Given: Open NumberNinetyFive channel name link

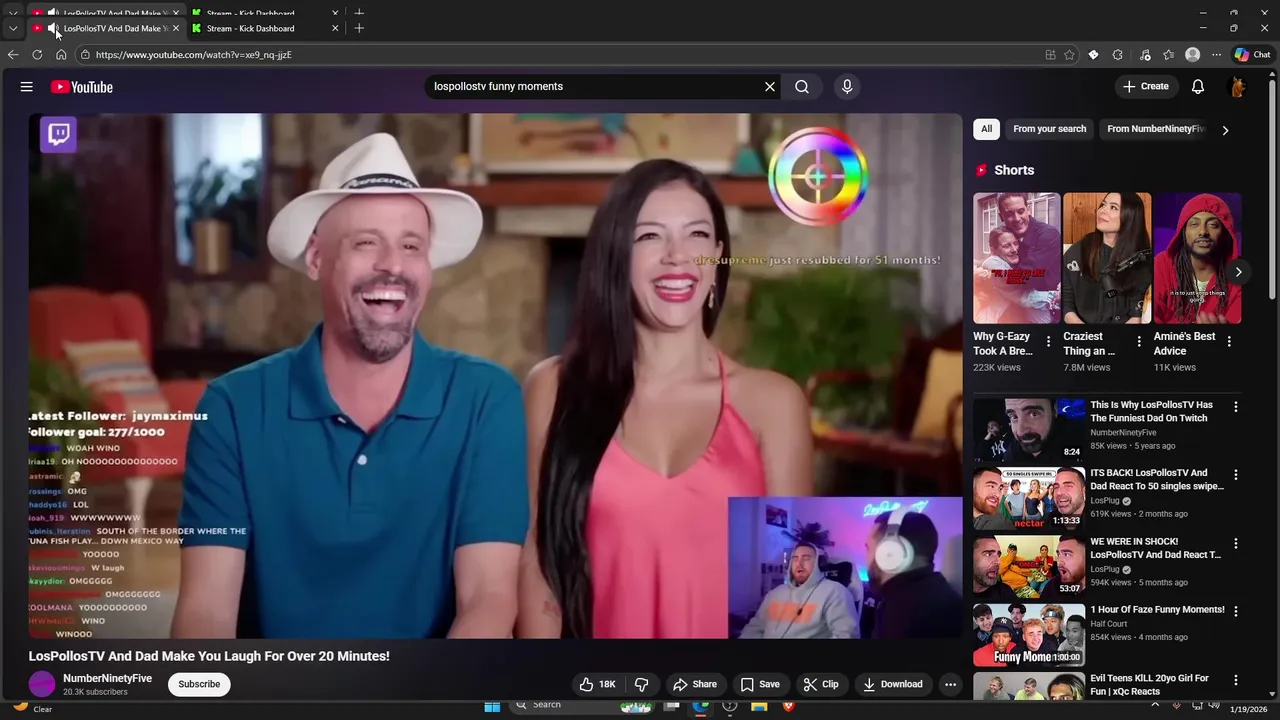Looking at the screenshot, I should tap(107, 678).
